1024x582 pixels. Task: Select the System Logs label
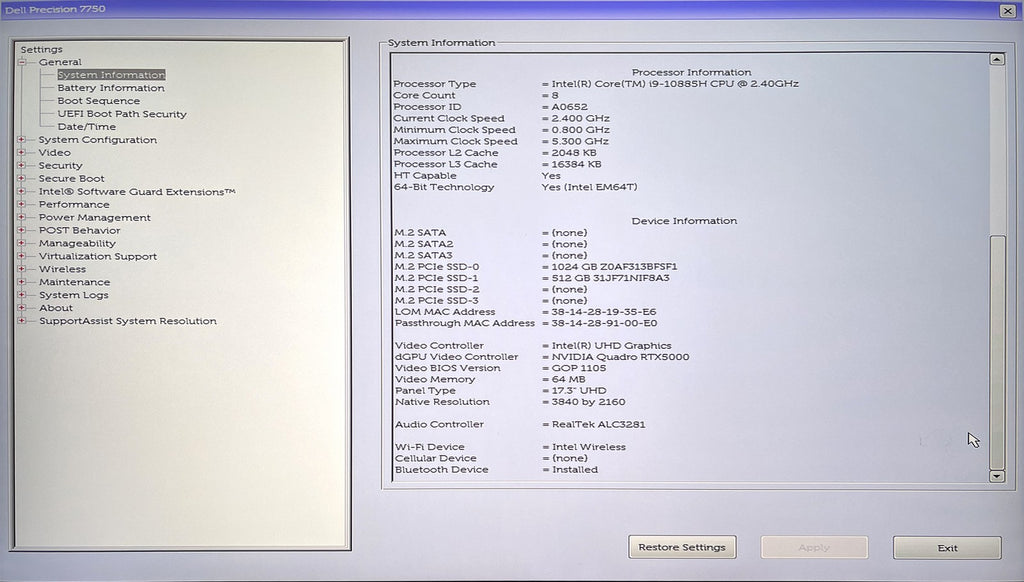pos(74,295)
